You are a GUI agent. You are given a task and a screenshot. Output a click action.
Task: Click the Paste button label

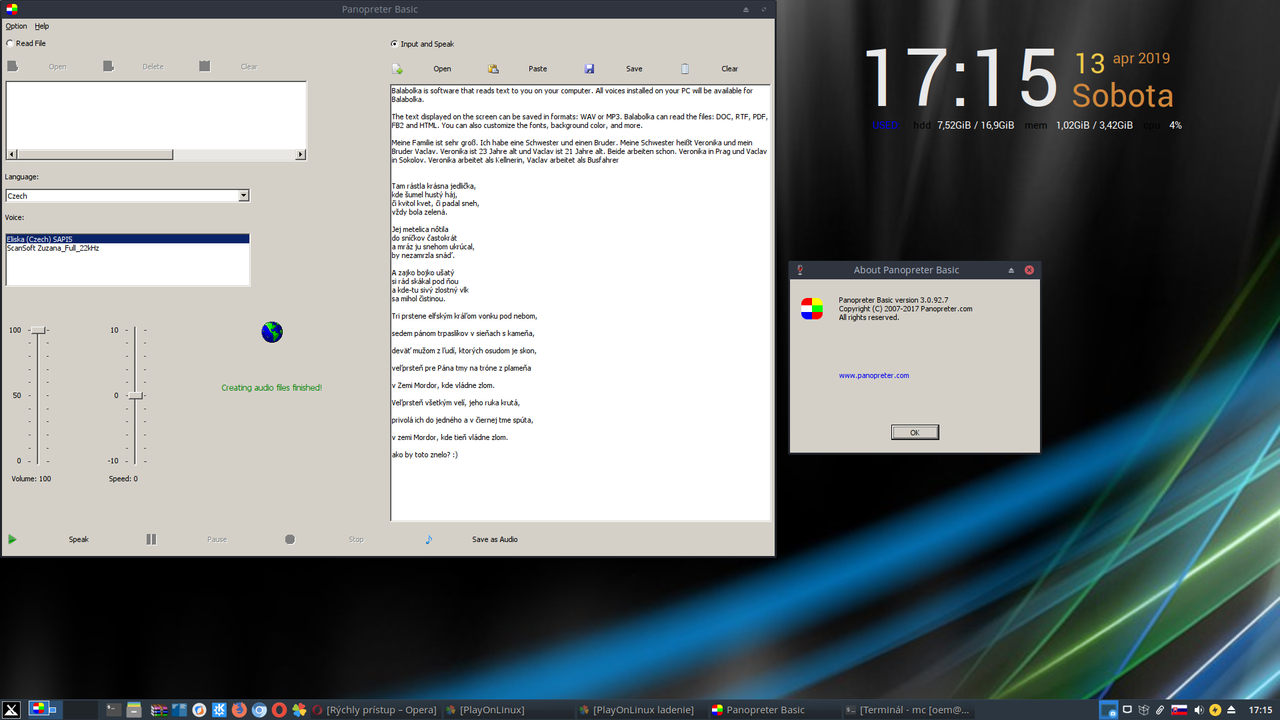[538, 69]
